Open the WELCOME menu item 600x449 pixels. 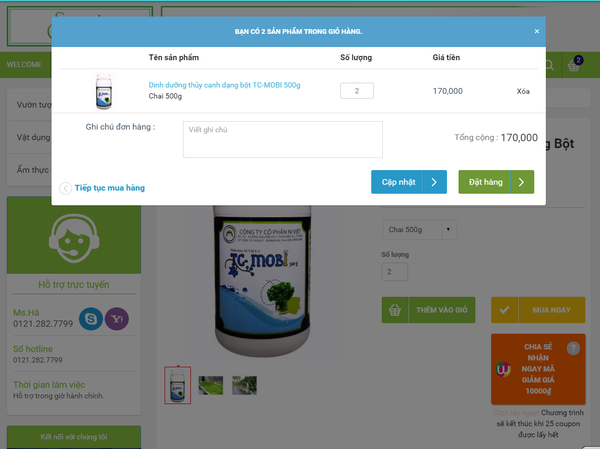coord(24,64)
